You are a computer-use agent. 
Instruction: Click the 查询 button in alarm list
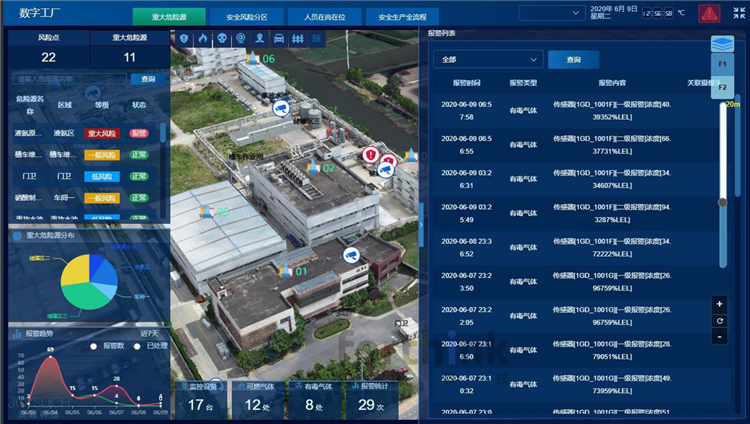(x=573, y=60)
